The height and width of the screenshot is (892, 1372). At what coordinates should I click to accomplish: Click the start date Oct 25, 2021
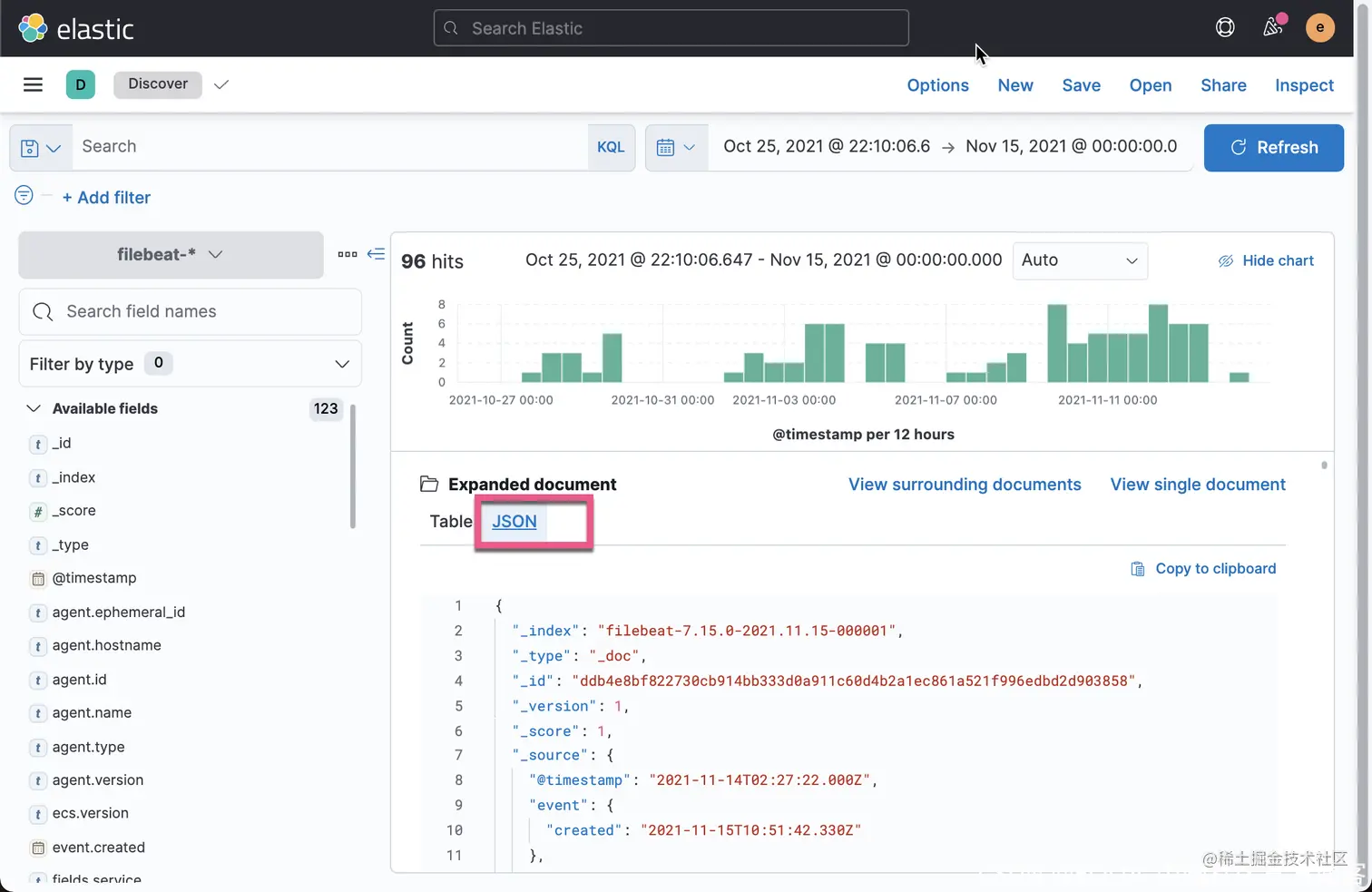tap(827, 147)
